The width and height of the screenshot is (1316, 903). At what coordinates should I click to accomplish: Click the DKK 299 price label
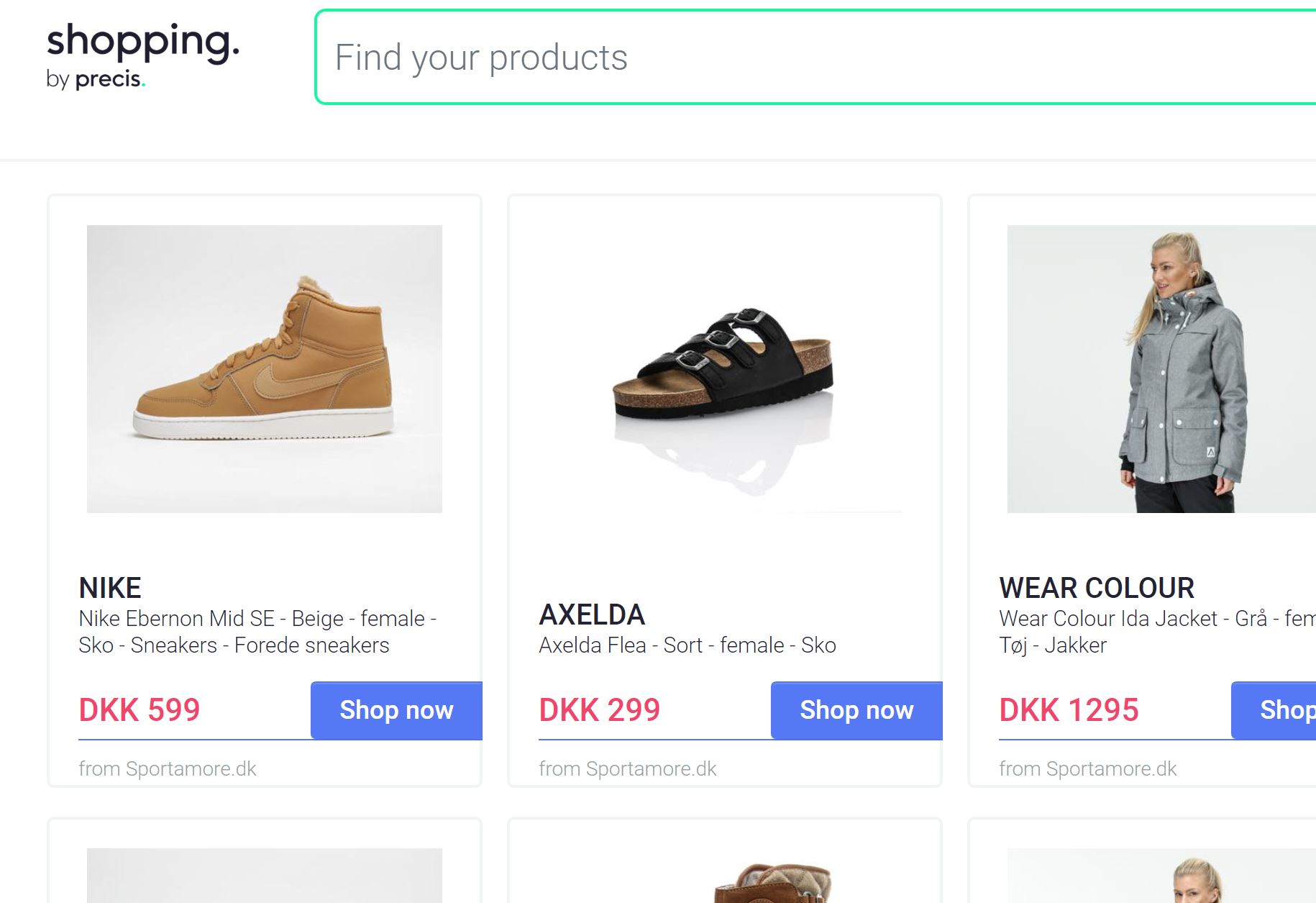coord(600,710)
